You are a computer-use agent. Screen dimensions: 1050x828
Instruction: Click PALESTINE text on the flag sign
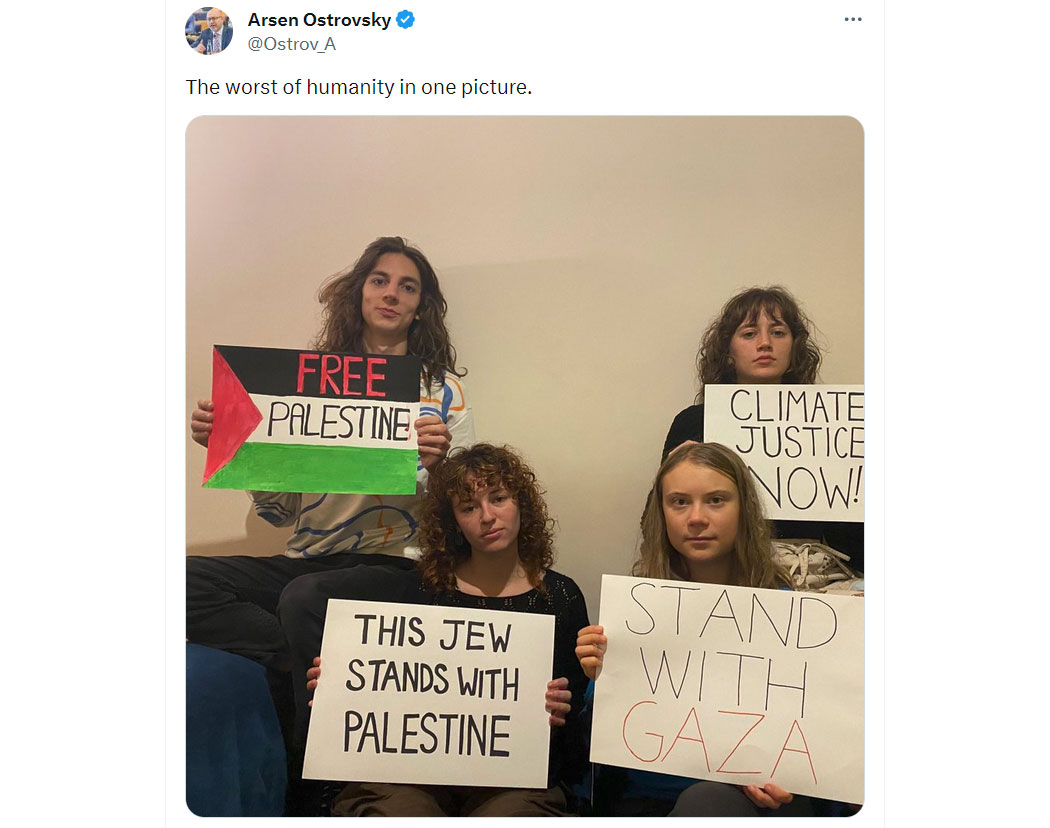coord(339,421)
